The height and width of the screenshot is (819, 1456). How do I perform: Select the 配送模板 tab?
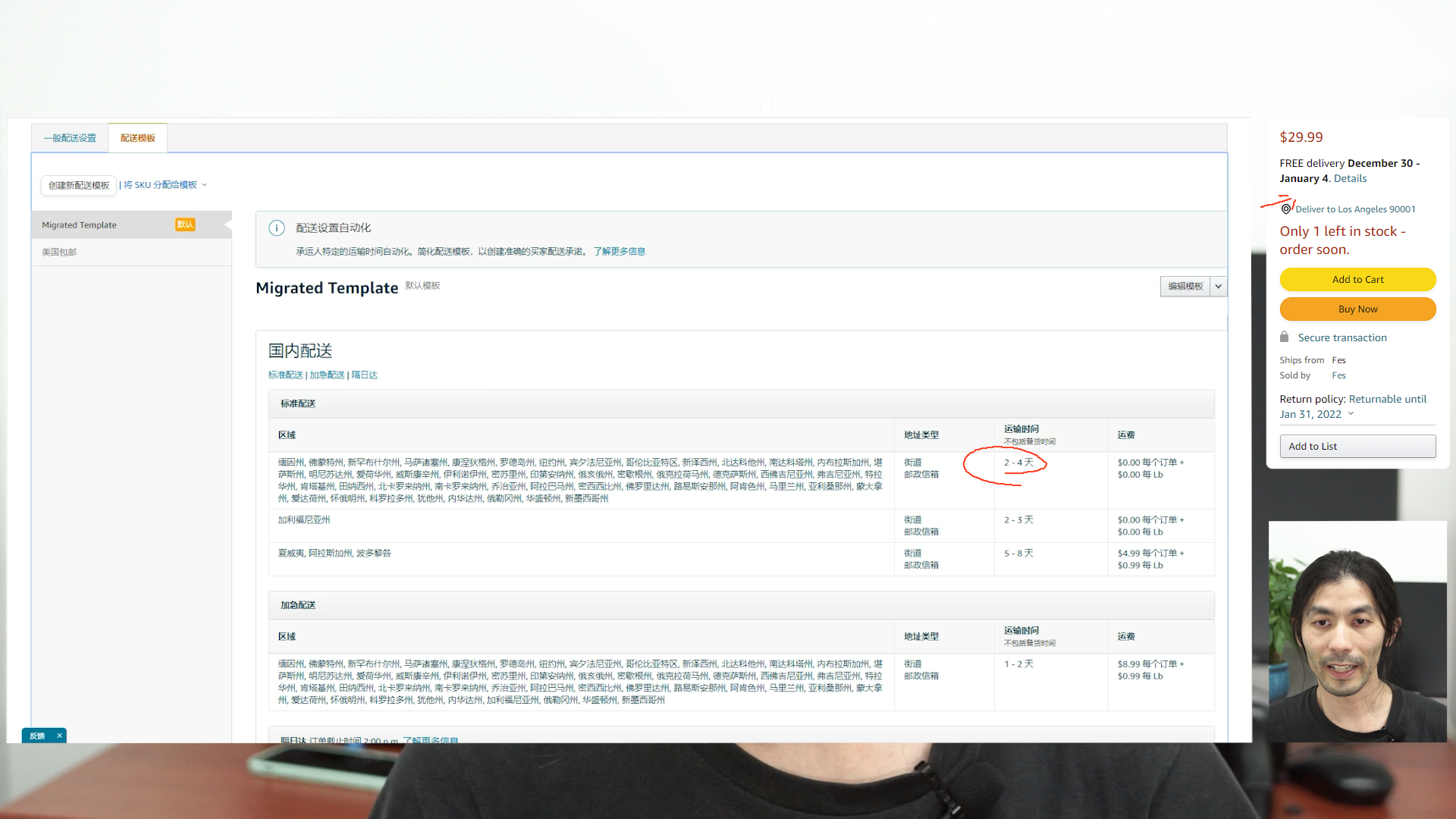[x=137, y=138]
